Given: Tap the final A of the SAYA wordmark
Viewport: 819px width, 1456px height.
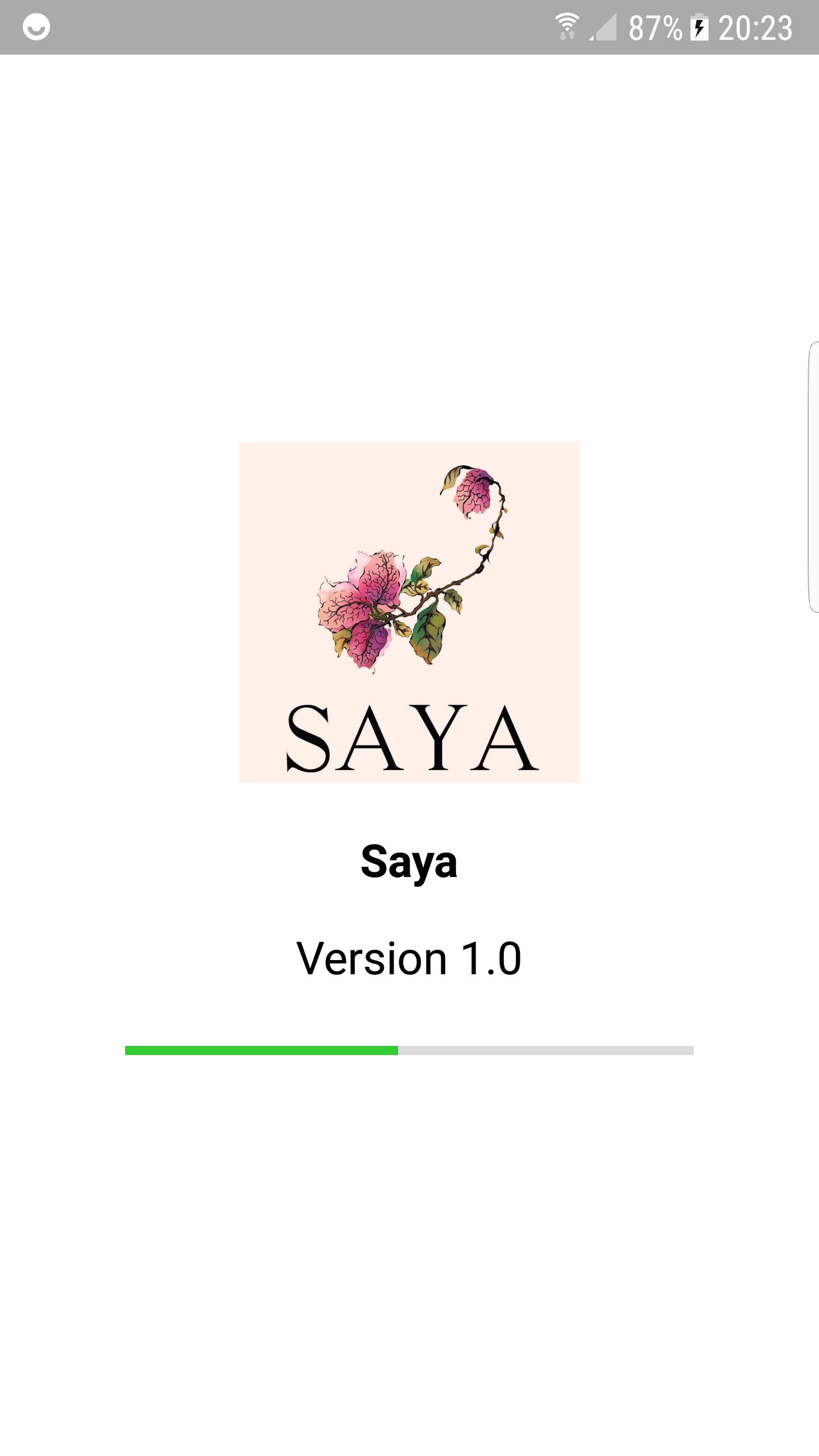Looking at the screenshot, I should (504, 738).
